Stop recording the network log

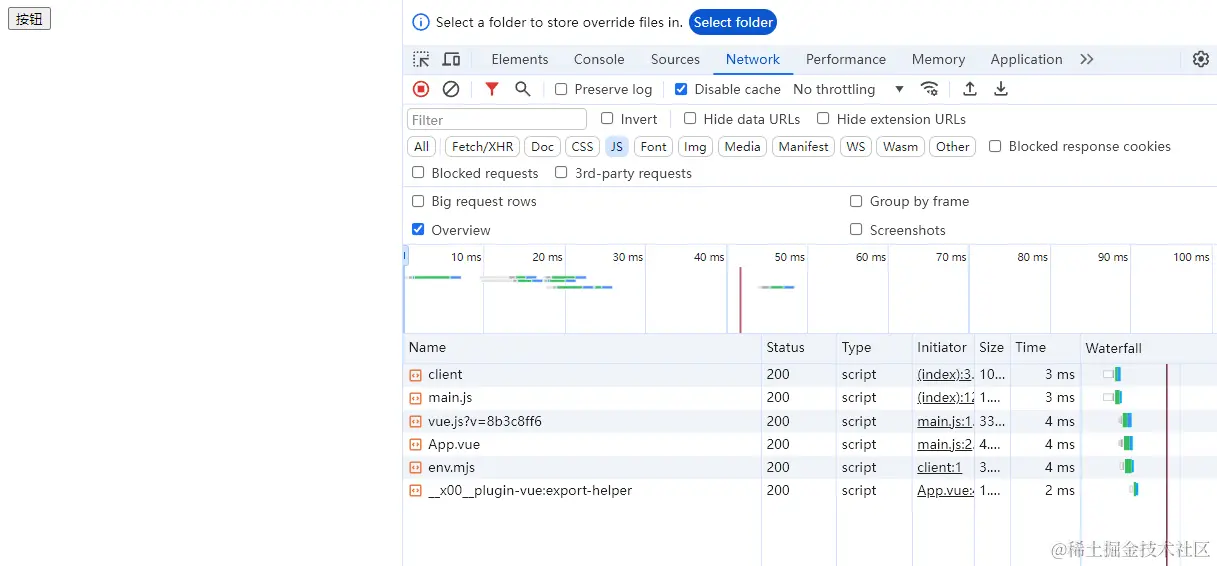(421, 89)
